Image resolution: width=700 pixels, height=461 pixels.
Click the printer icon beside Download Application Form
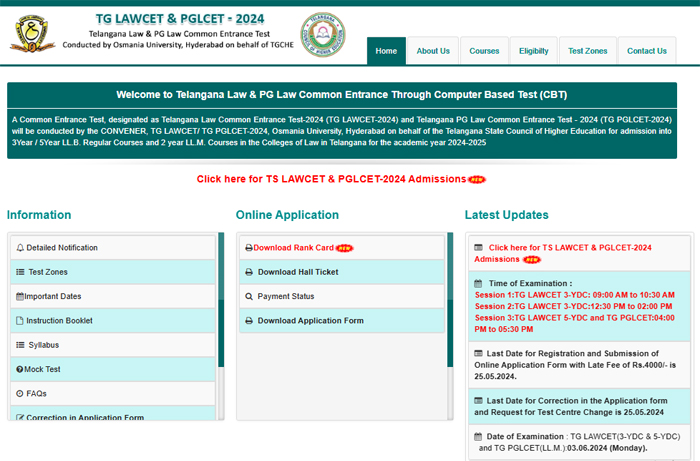click(249, 320)
